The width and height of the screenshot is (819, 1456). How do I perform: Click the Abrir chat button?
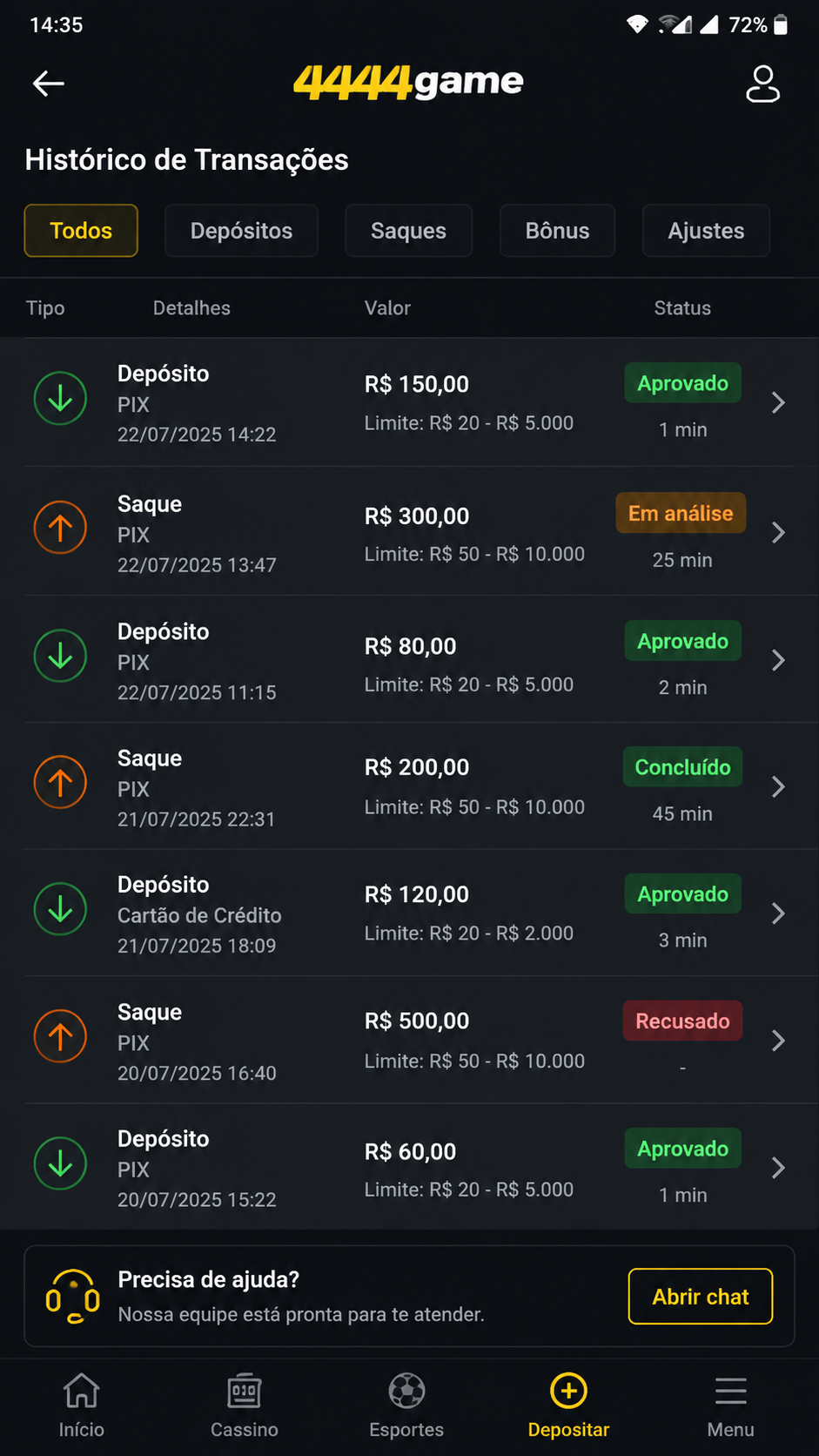click(701, 1297)
